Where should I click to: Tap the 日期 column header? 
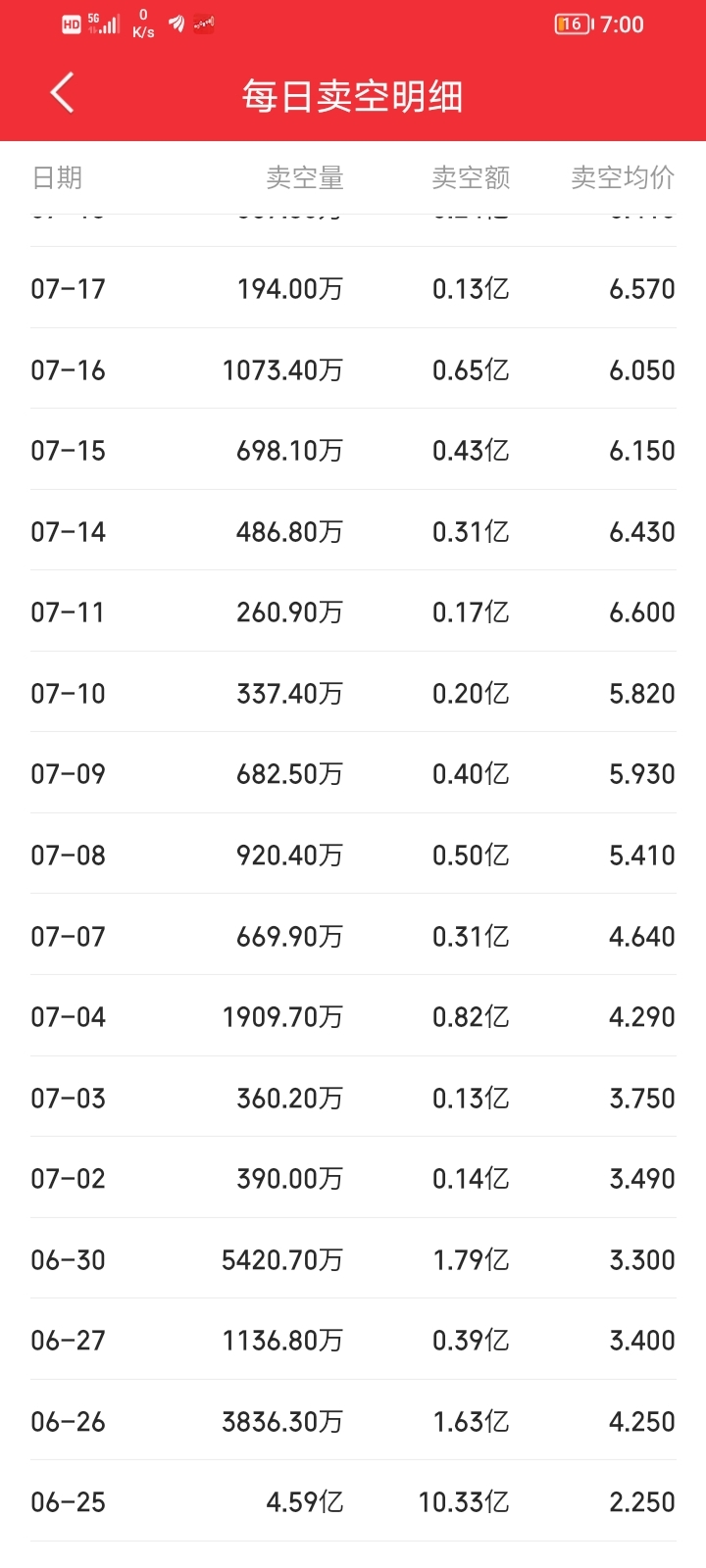(57, 177)
